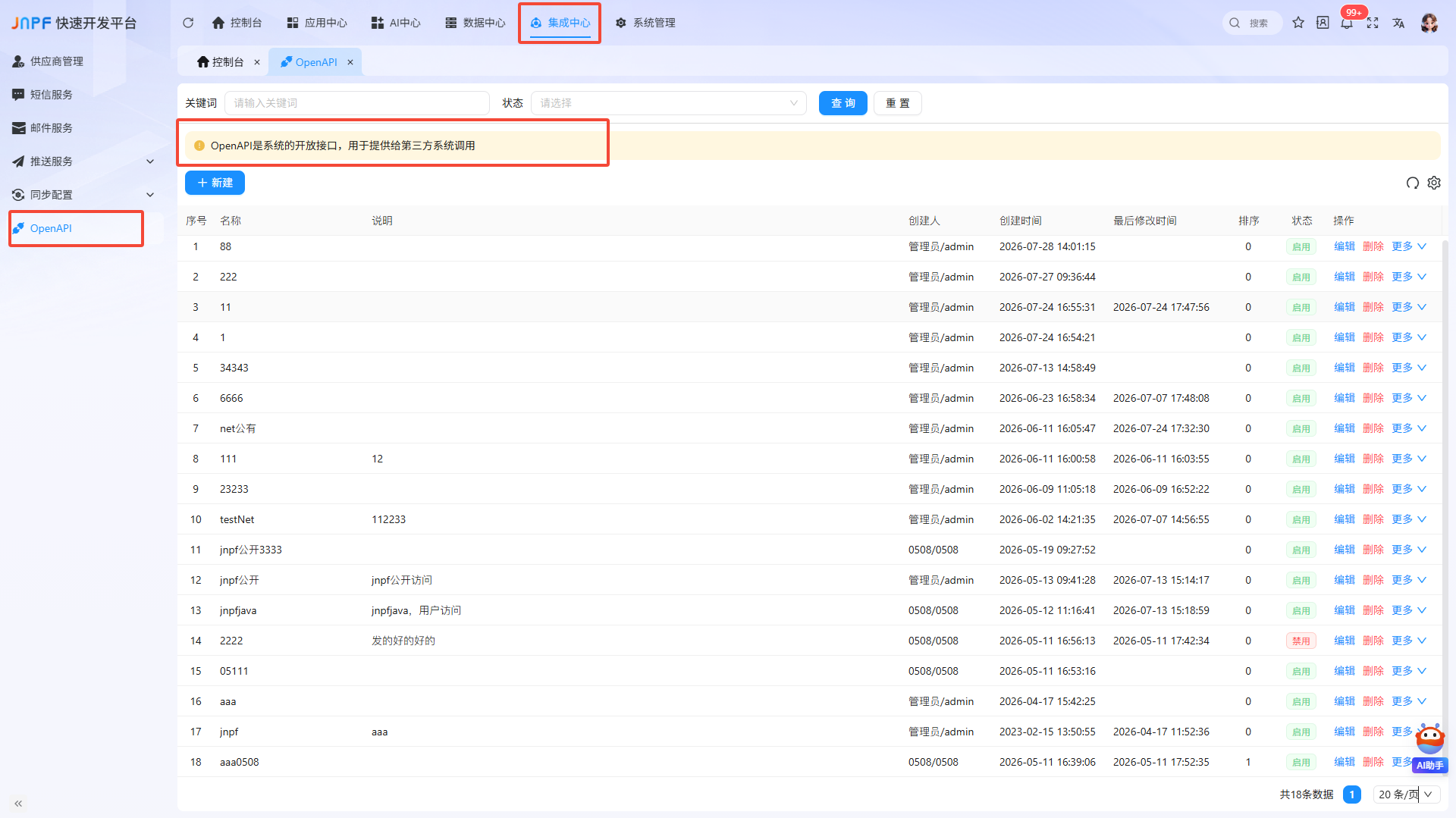Switch to 系统管理 top menu
This screenshot has width=1456, height=818.
pyautogui.click(x=645, y=23)
